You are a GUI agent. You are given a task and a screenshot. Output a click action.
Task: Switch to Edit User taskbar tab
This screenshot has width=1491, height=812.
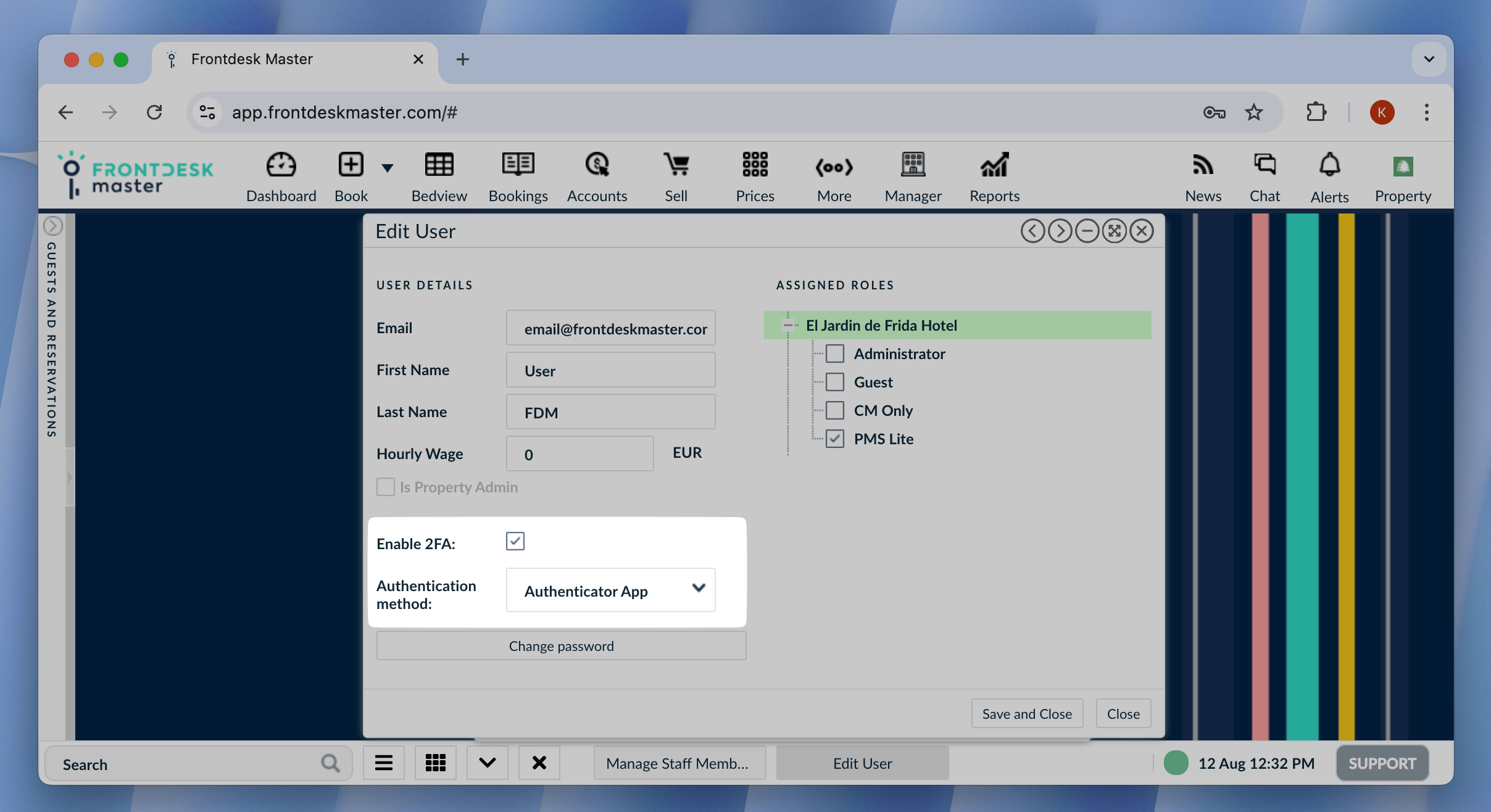(x=862, y=763)
